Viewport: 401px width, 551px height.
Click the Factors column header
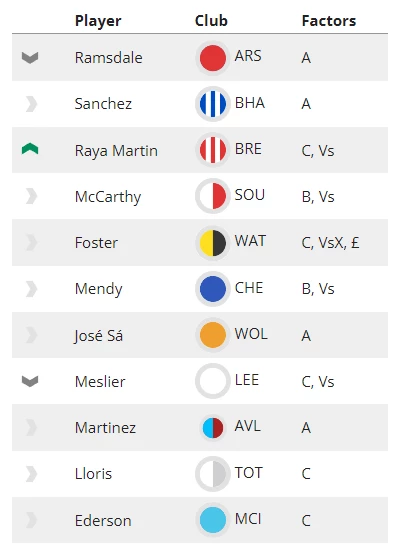point(329,21)
